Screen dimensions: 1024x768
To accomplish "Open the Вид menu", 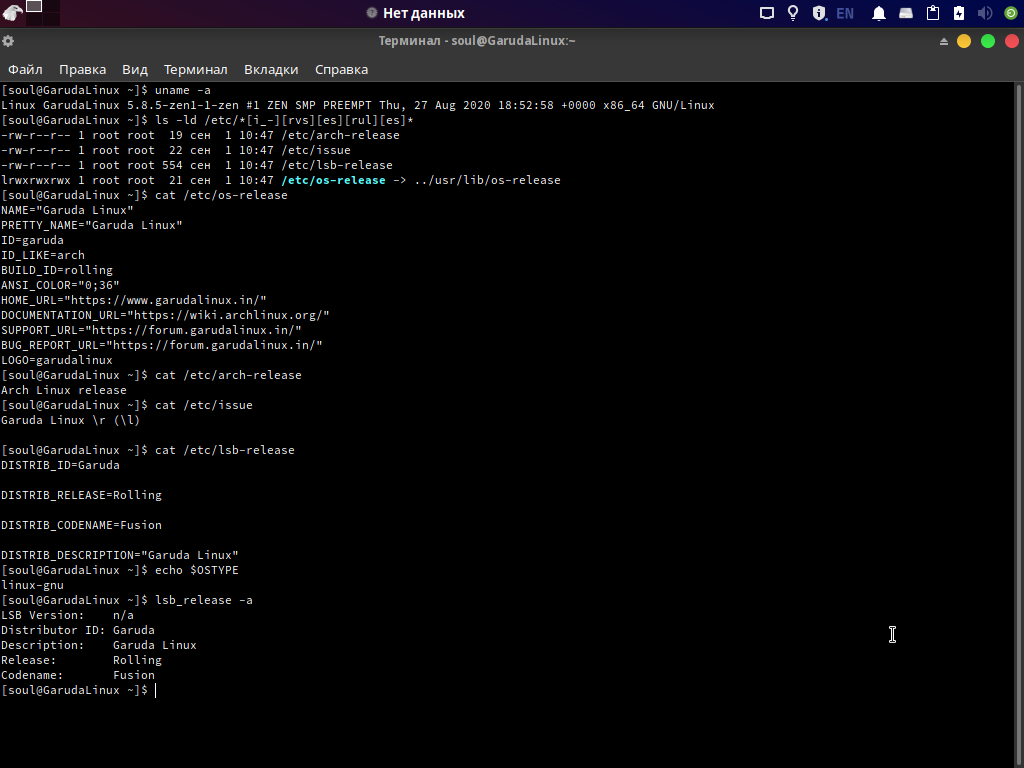I will (135, 69).
